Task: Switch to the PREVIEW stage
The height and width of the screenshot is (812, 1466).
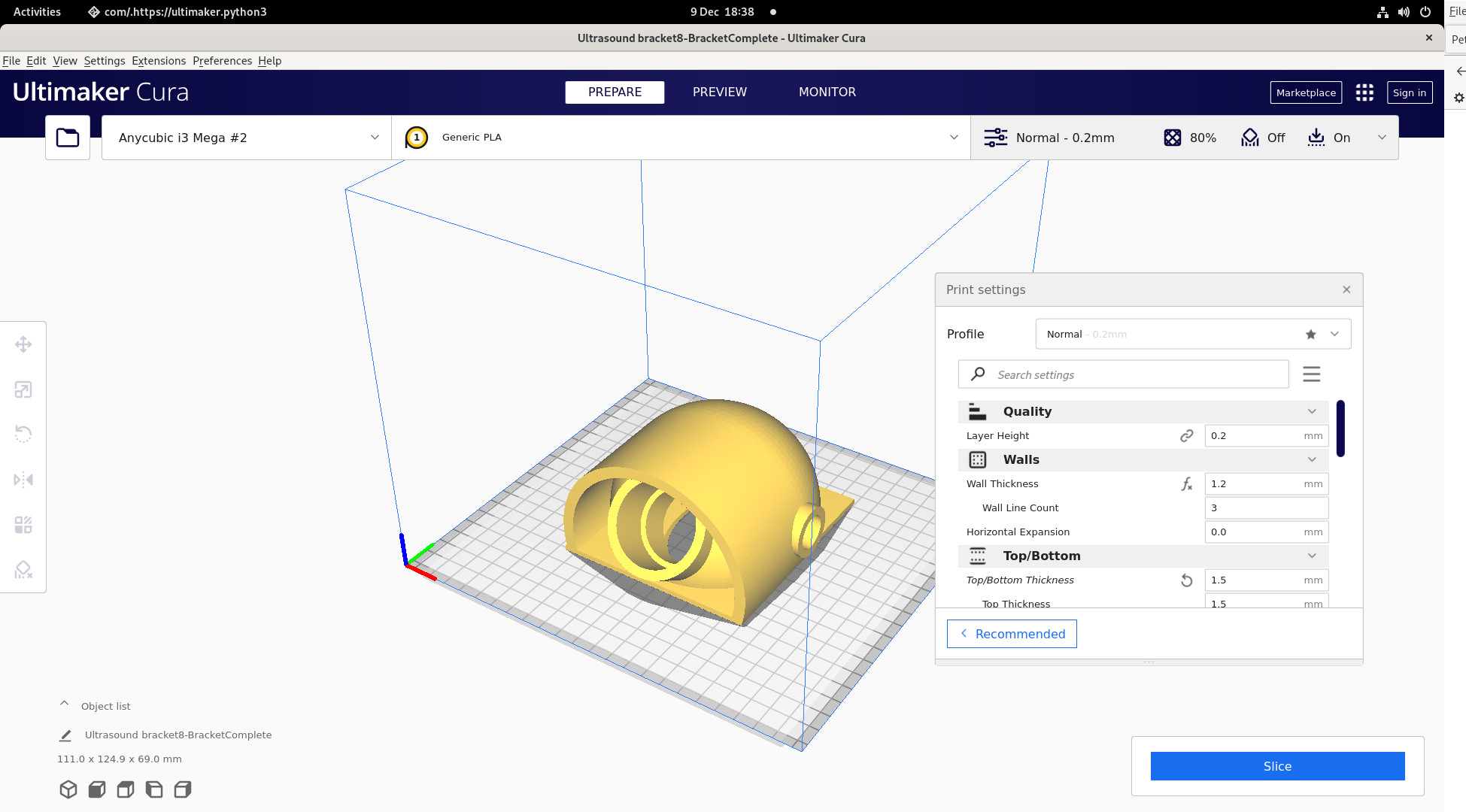Action: coord(720,92)
